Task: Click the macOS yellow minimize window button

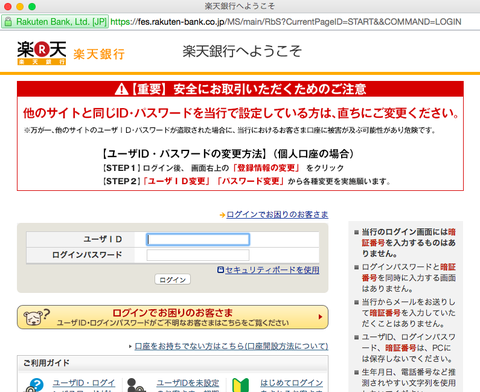Action: coord(20,6)
